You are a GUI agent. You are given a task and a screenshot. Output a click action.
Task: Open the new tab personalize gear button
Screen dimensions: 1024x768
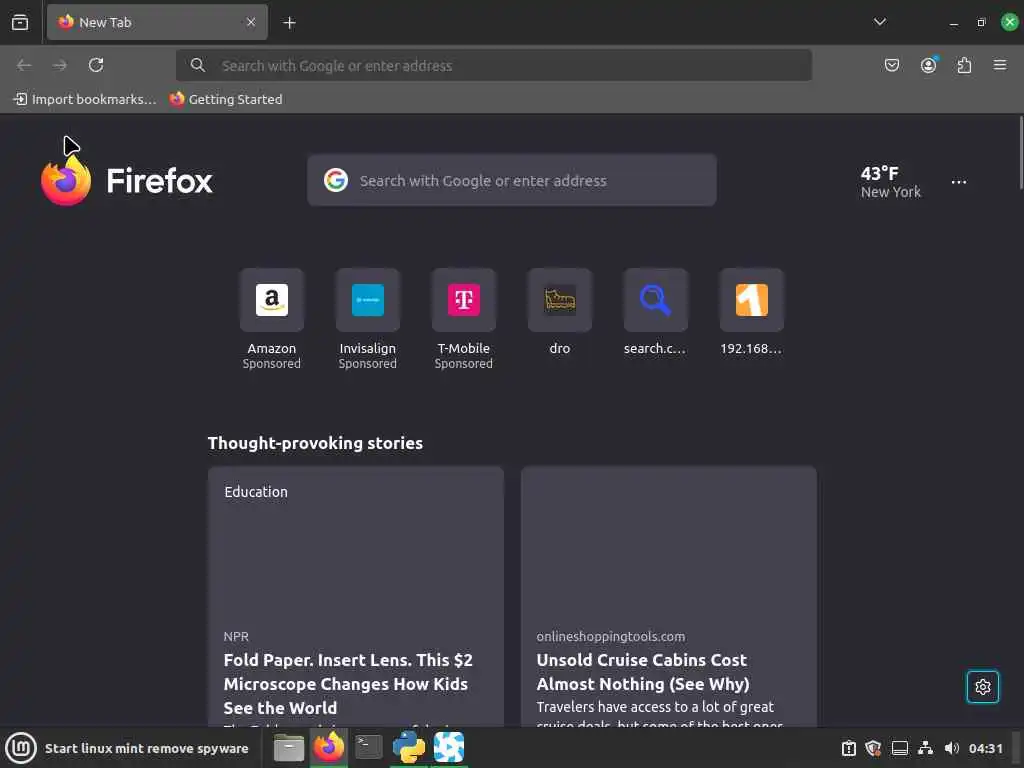click(x=982, y=687)
